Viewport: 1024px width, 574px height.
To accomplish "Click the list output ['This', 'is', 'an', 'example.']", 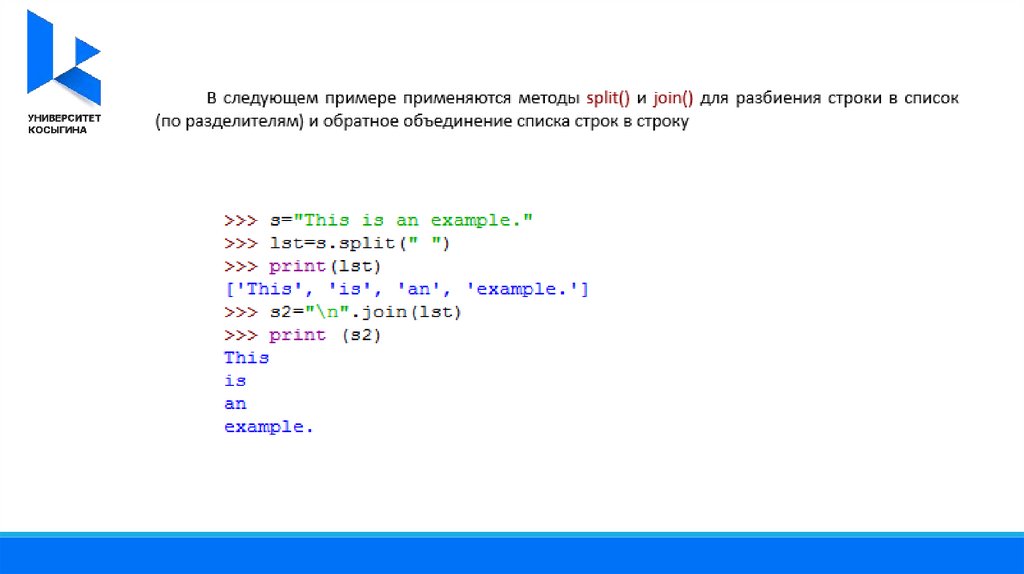I will pos(406,289).
